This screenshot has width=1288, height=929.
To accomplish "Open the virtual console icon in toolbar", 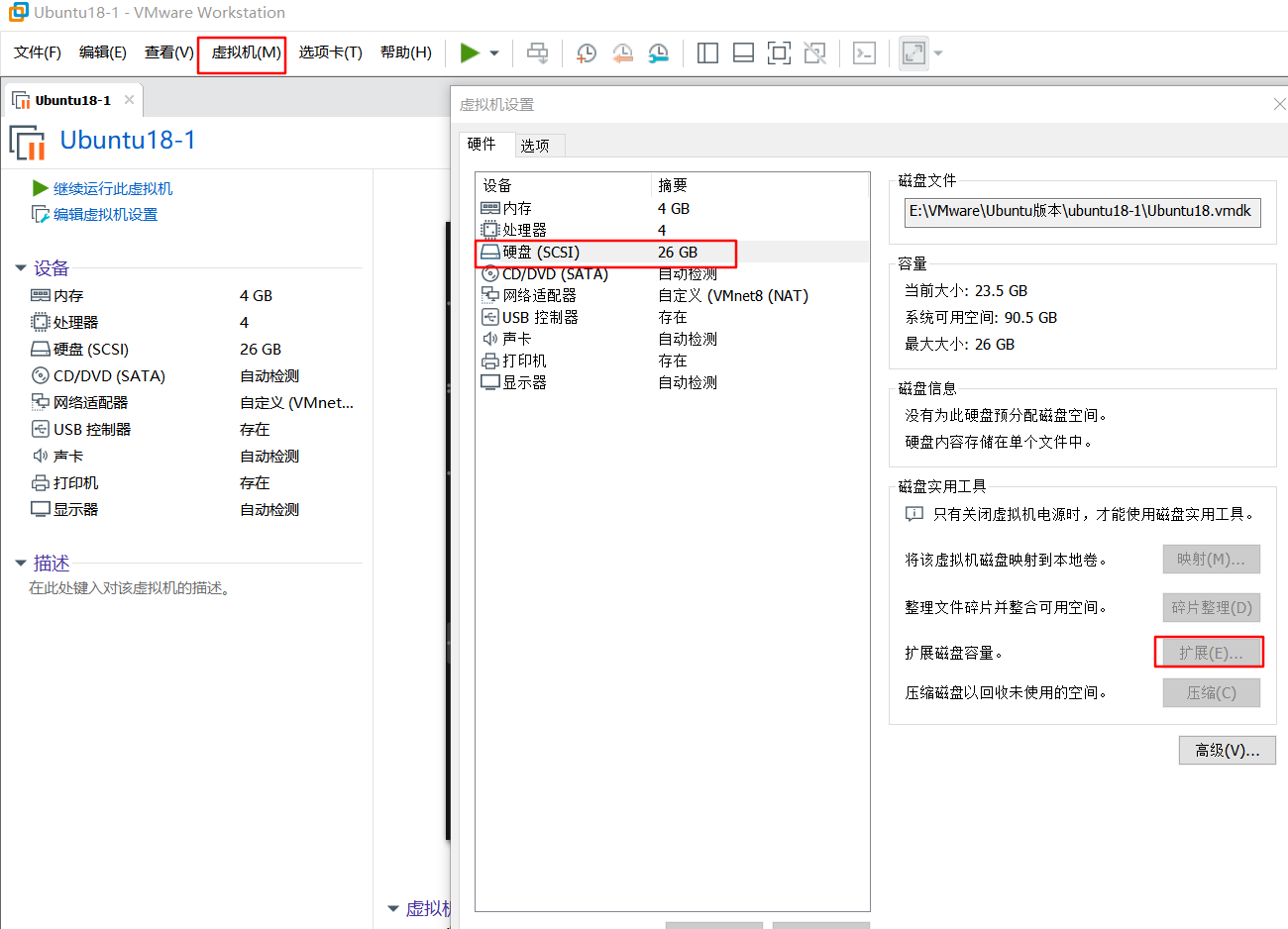I will (x=863, y=52).
